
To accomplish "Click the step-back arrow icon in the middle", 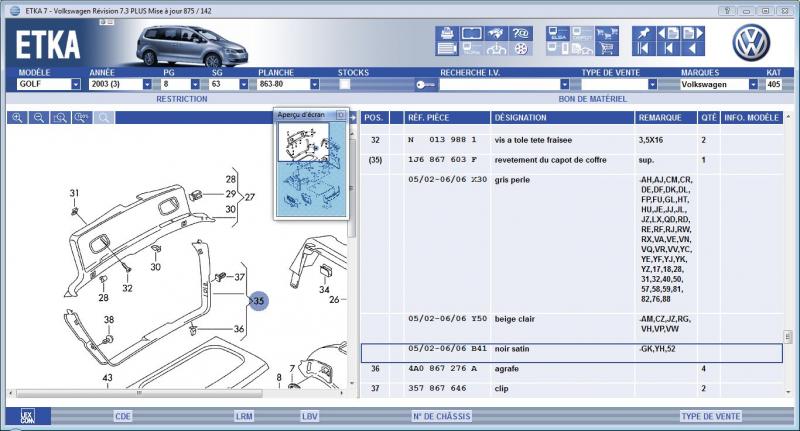I will [668, 49].
